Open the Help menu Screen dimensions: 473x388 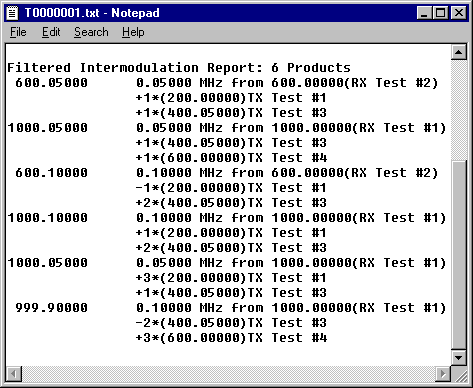(133, 32)
